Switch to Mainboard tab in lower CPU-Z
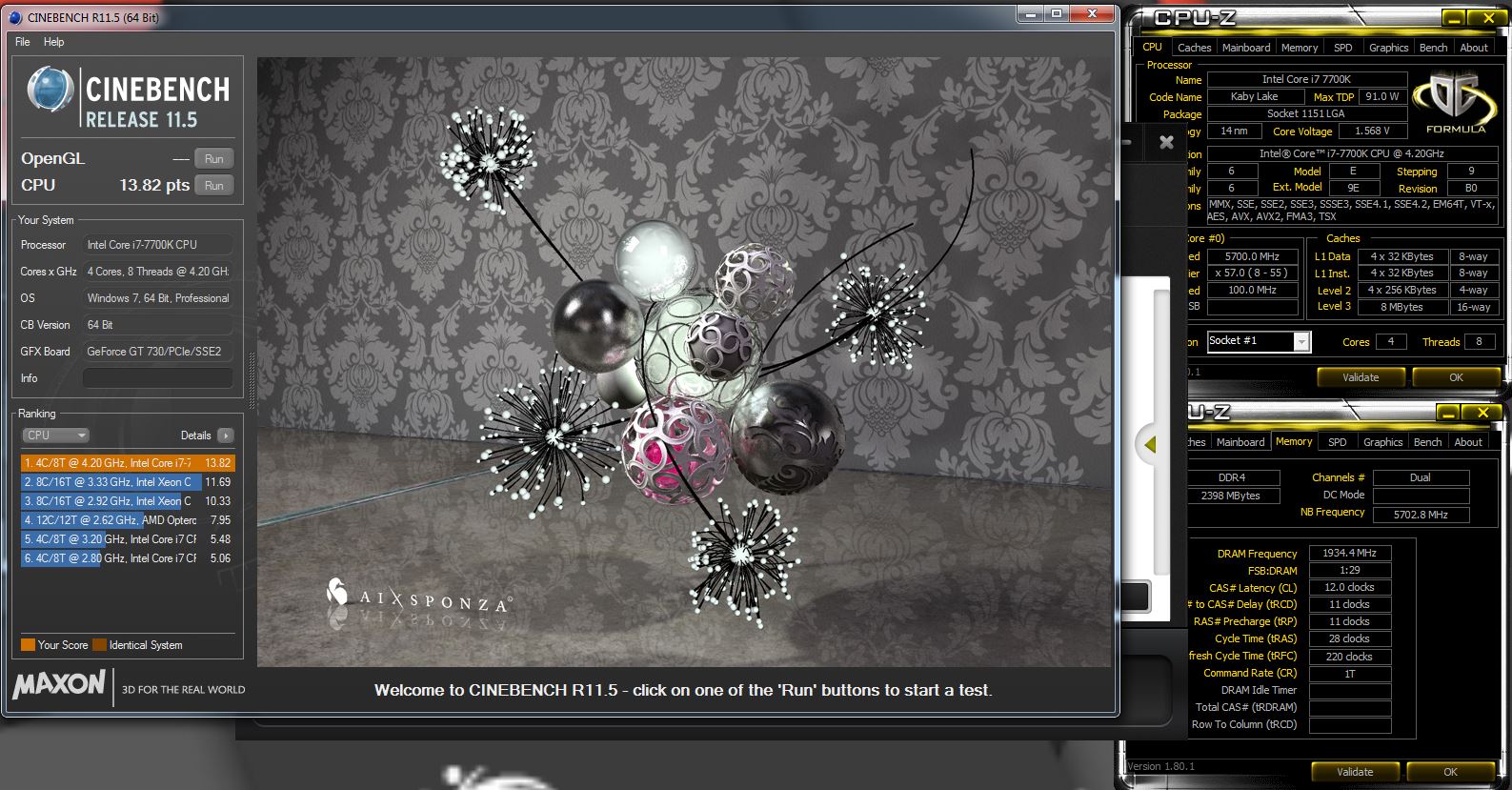The width and height of the screenshot is (1512, 790). [x=1240, y=442]
